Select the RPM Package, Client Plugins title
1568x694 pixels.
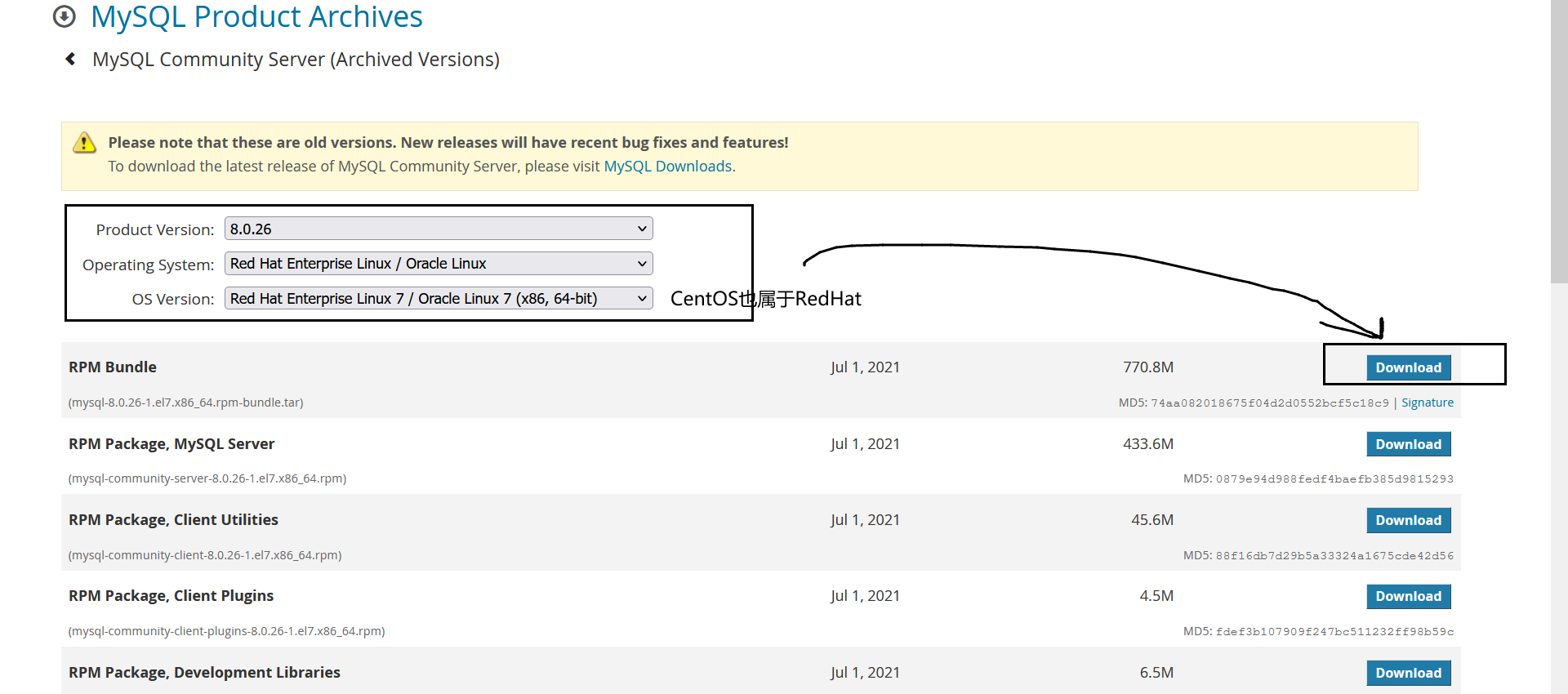171,596
